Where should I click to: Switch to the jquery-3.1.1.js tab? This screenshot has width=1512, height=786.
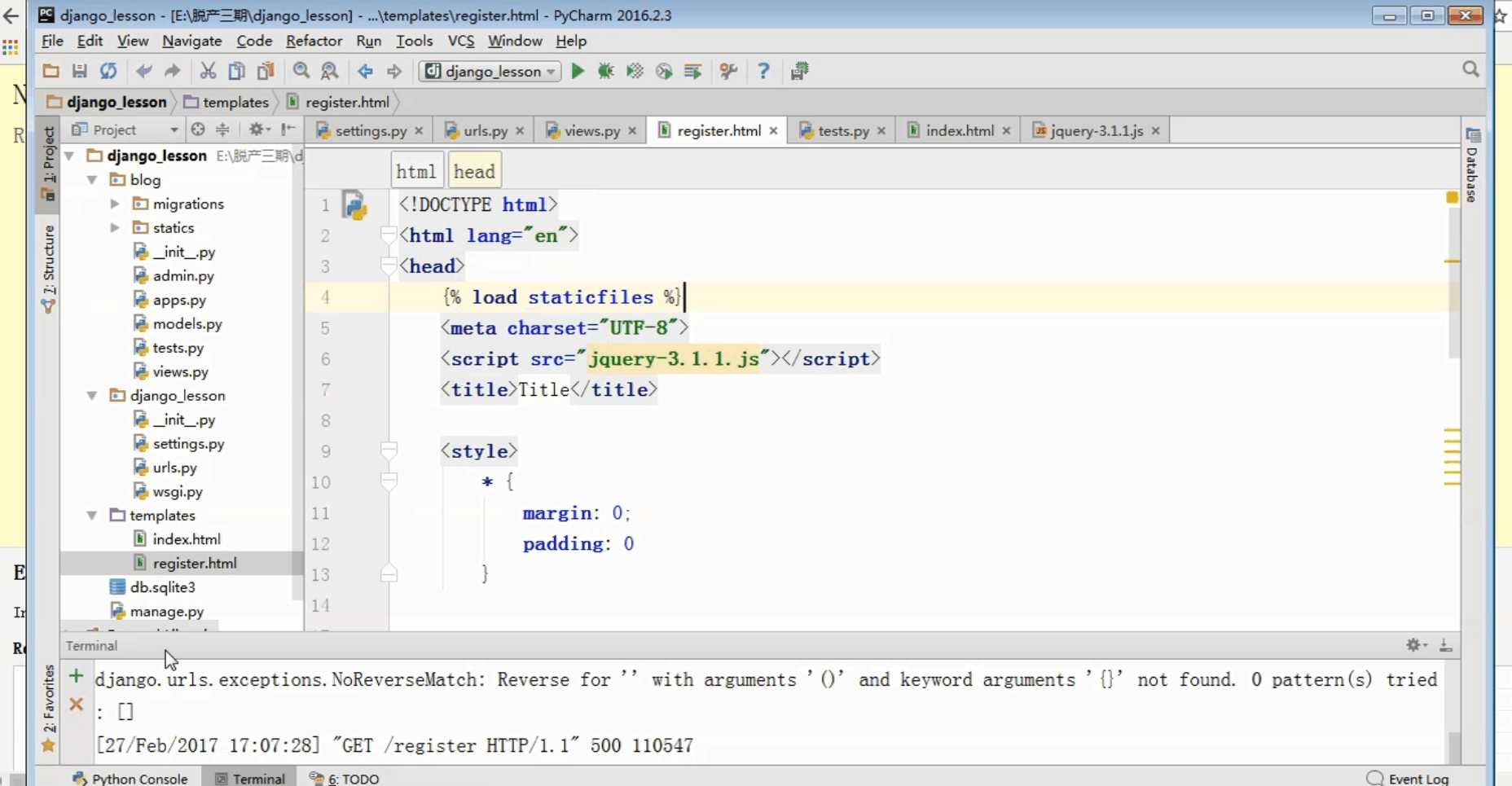click(1097, 130)
